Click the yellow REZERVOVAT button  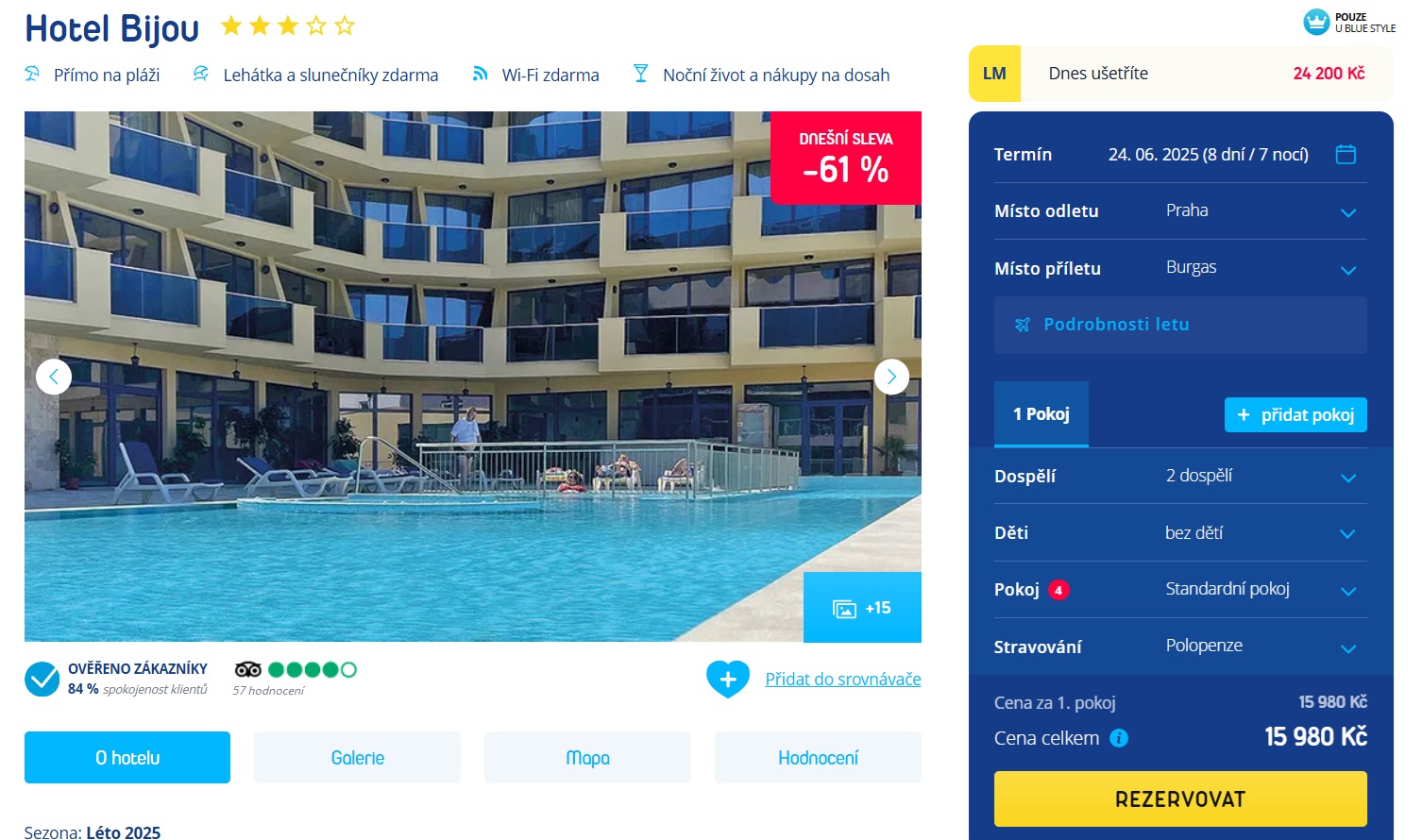(x=1180, y=799)
